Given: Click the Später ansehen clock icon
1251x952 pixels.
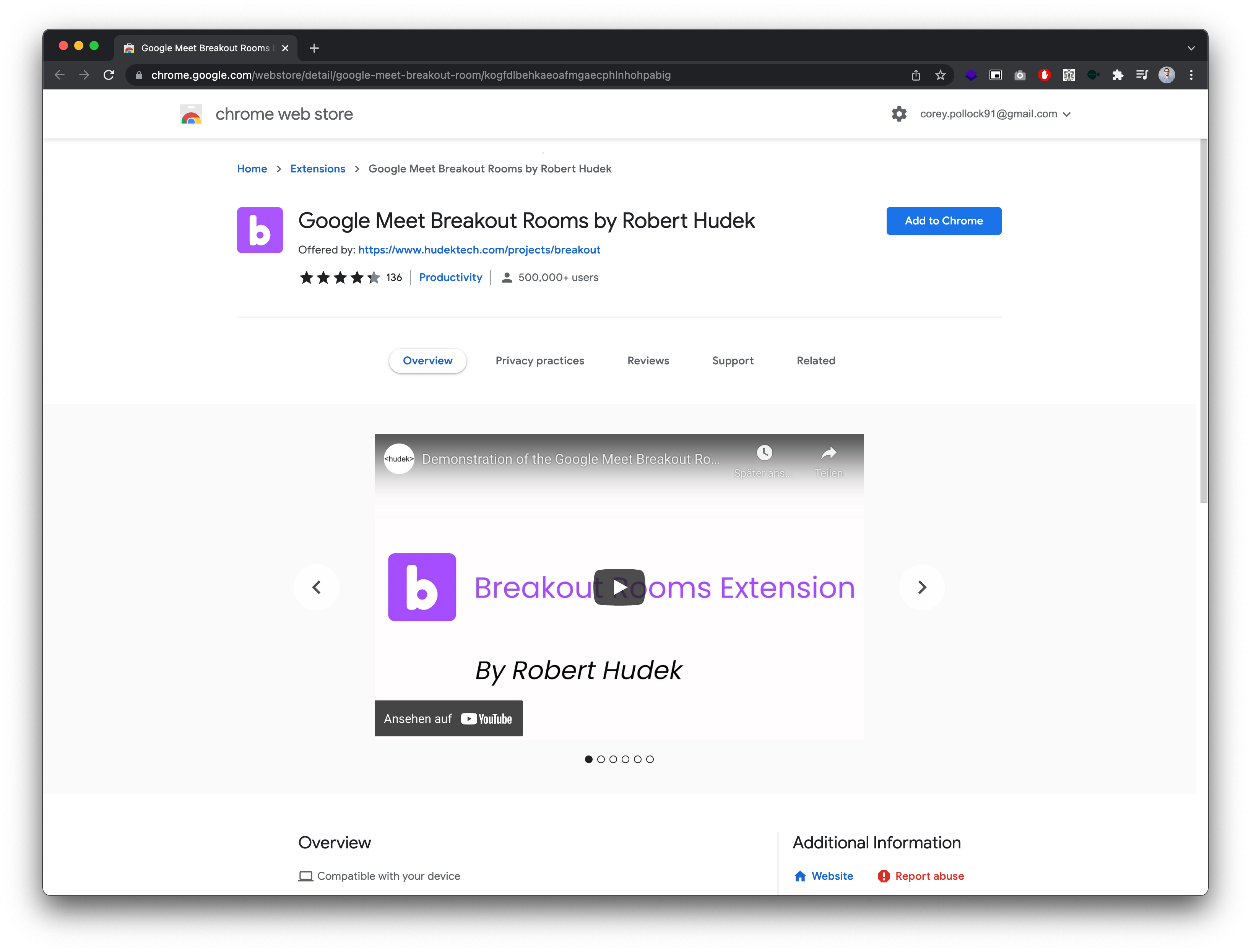Looking at the screenshot, I should pos(764,453).
